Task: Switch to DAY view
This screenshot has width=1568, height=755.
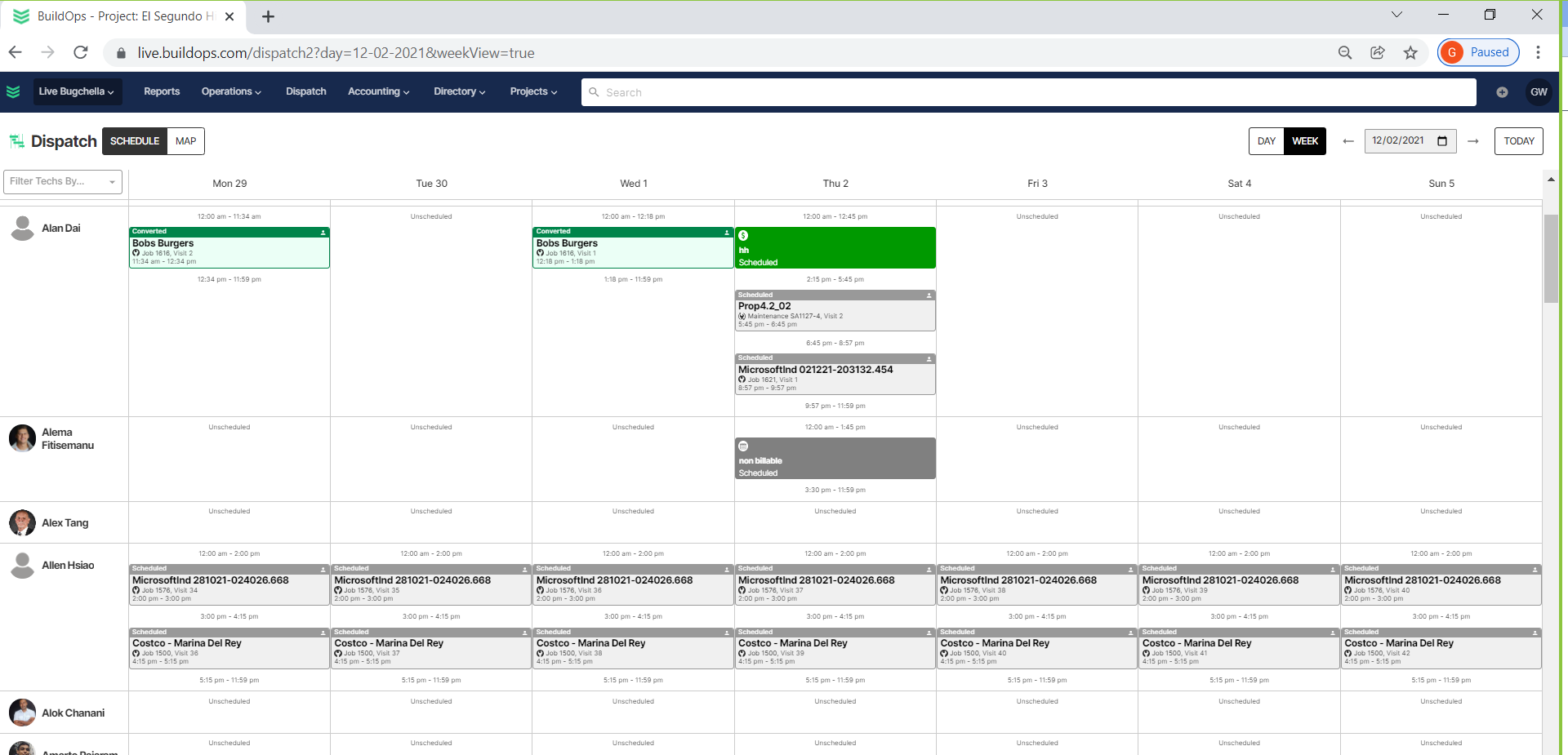Action: [x=1266, y=141]
